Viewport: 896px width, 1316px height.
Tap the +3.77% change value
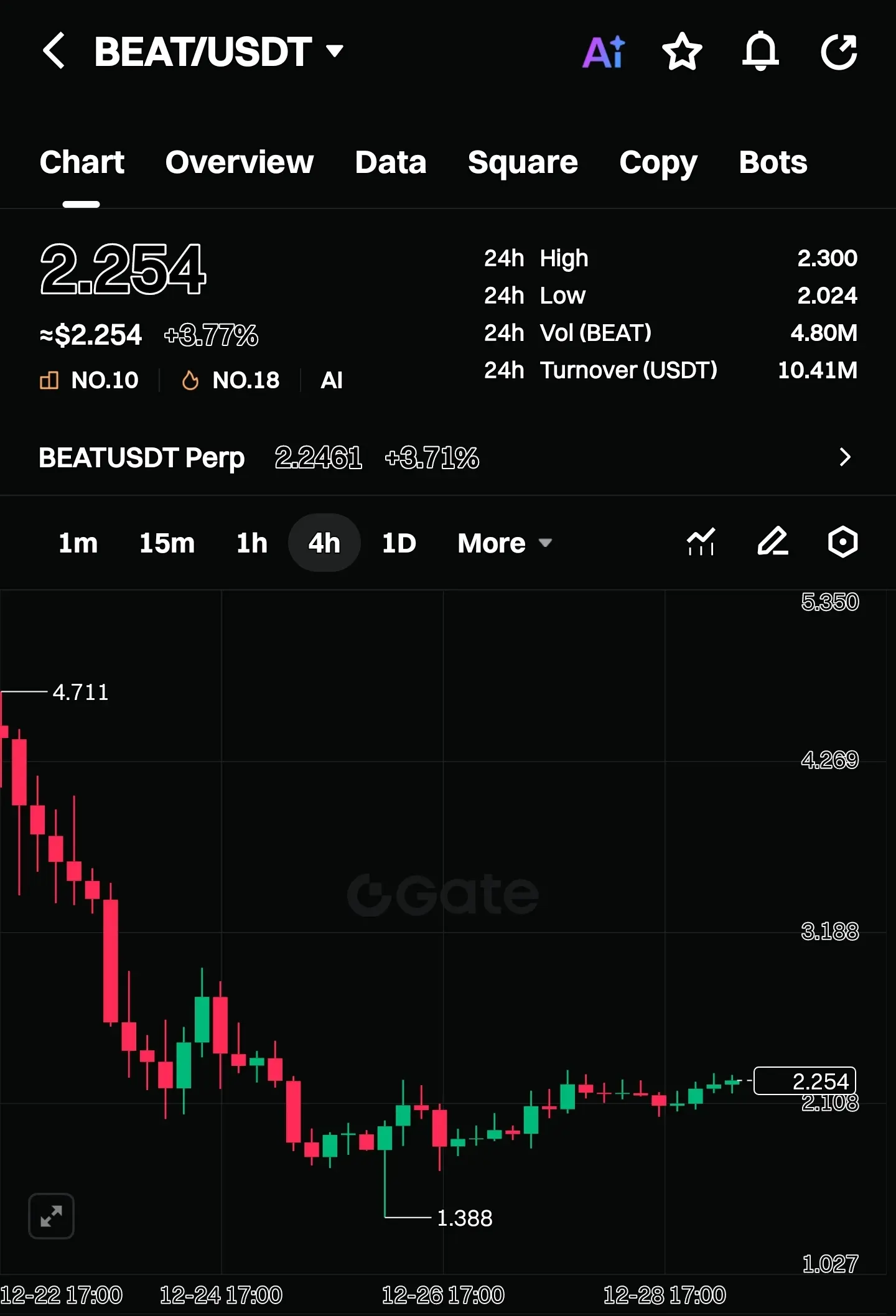[211, 336]
